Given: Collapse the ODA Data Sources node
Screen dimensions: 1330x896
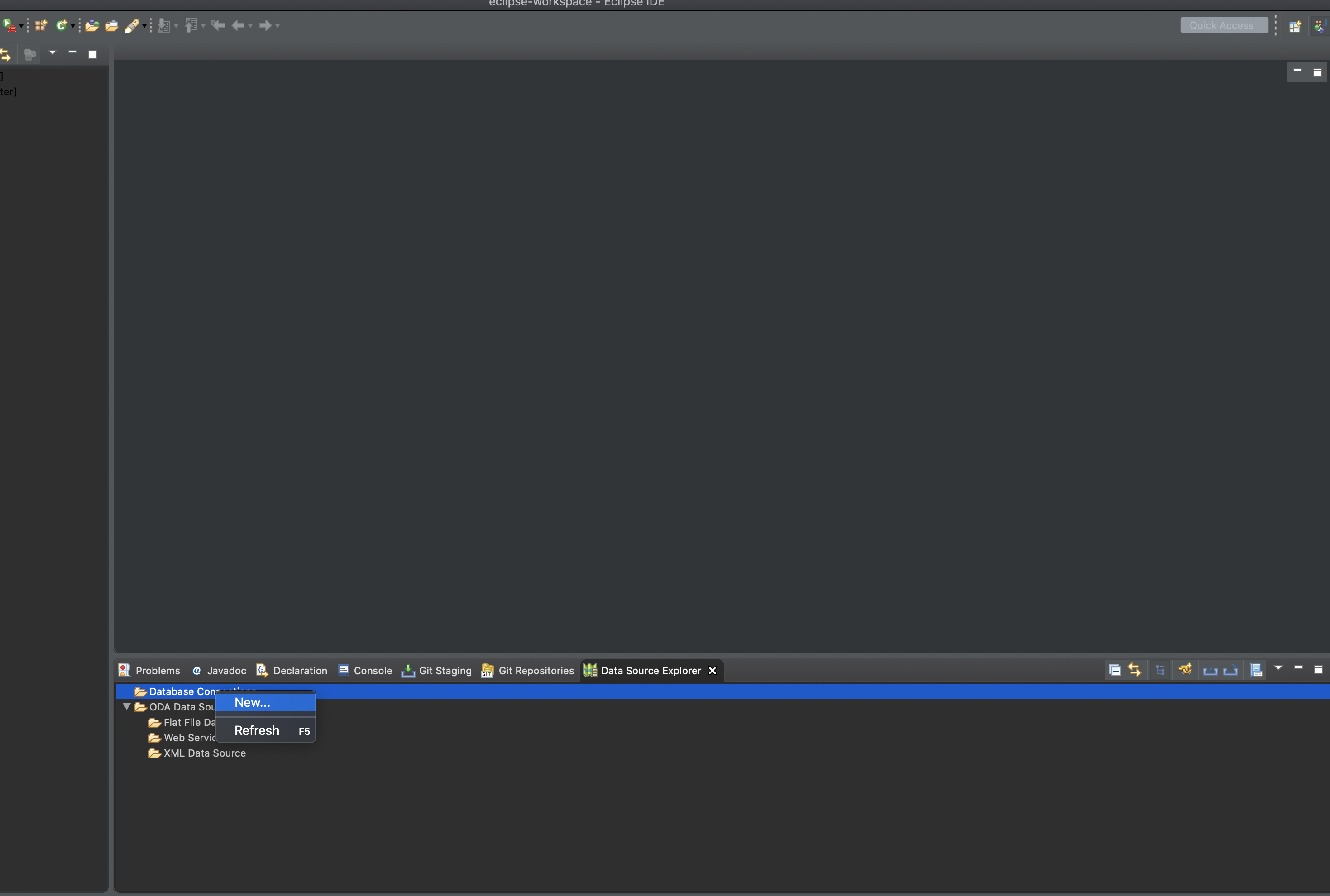Looking at the screenshot, I should pos(127,707).
